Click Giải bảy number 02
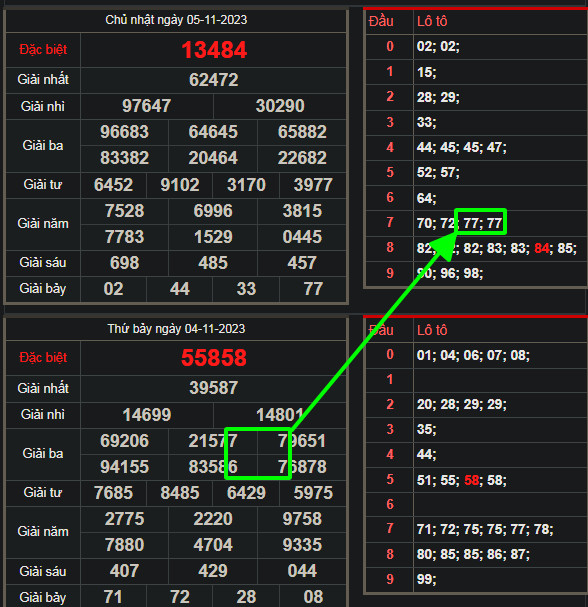Viewport: 588px width, 607px height. click(113, 289)
